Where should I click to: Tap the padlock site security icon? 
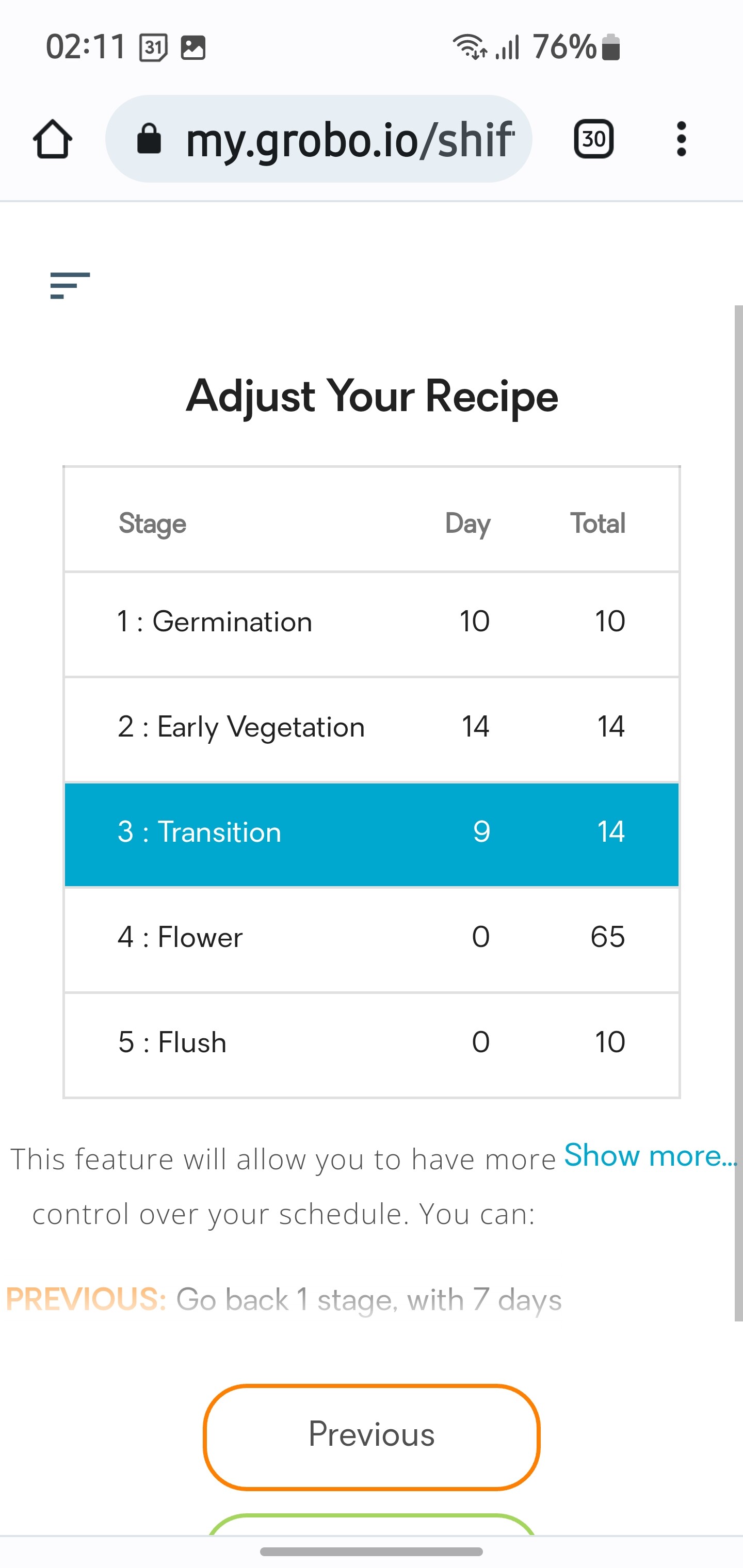(149, 139)
